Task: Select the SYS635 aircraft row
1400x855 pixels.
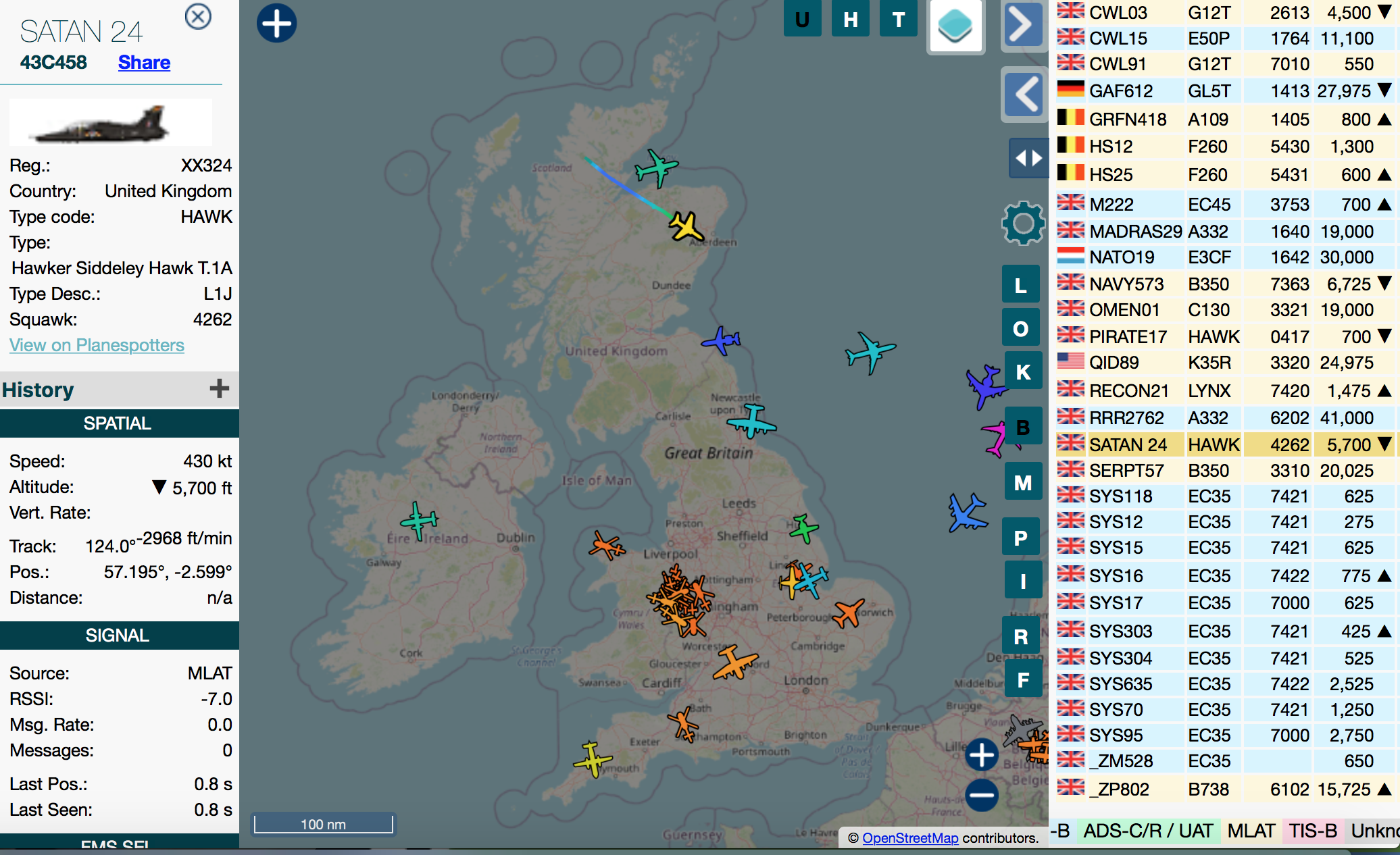Action: (x=1225, y=684)
